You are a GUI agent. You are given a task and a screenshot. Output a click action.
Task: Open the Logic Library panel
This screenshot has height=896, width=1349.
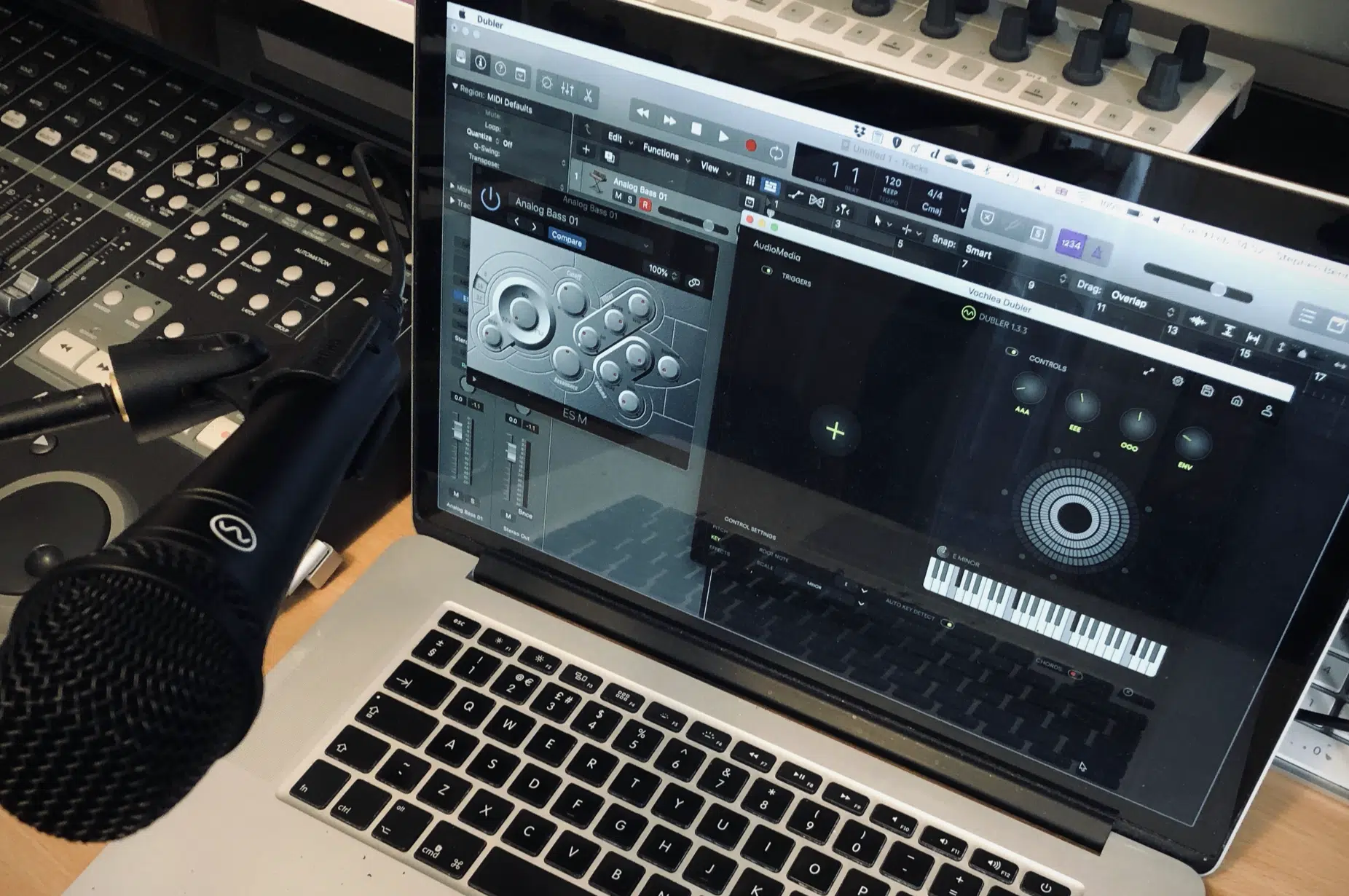coord(462,57)
